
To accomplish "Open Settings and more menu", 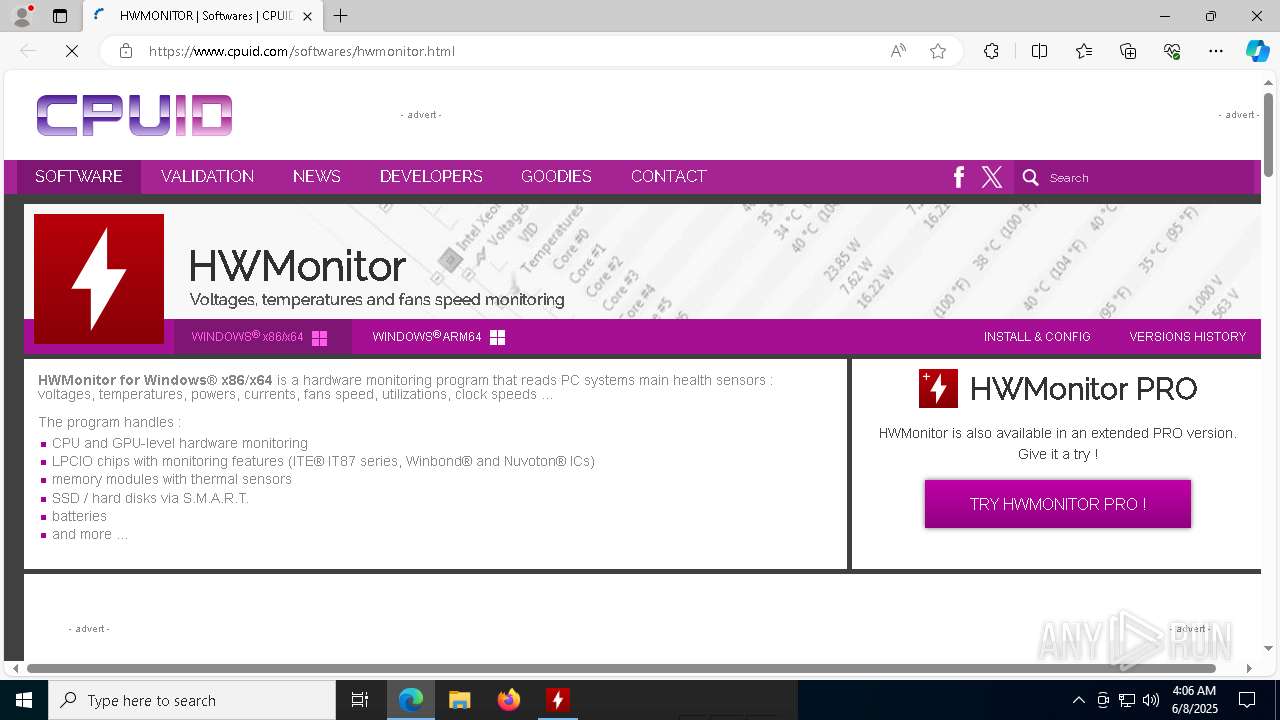I will pyautogui.click(x=1216, y=51).
